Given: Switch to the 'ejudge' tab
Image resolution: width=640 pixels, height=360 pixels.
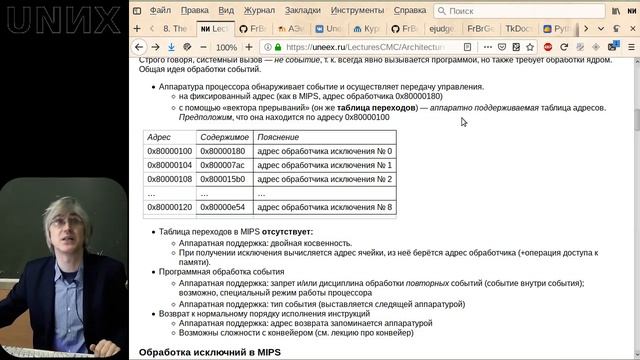Looking at the screenshot, I should tap(442, 29).
